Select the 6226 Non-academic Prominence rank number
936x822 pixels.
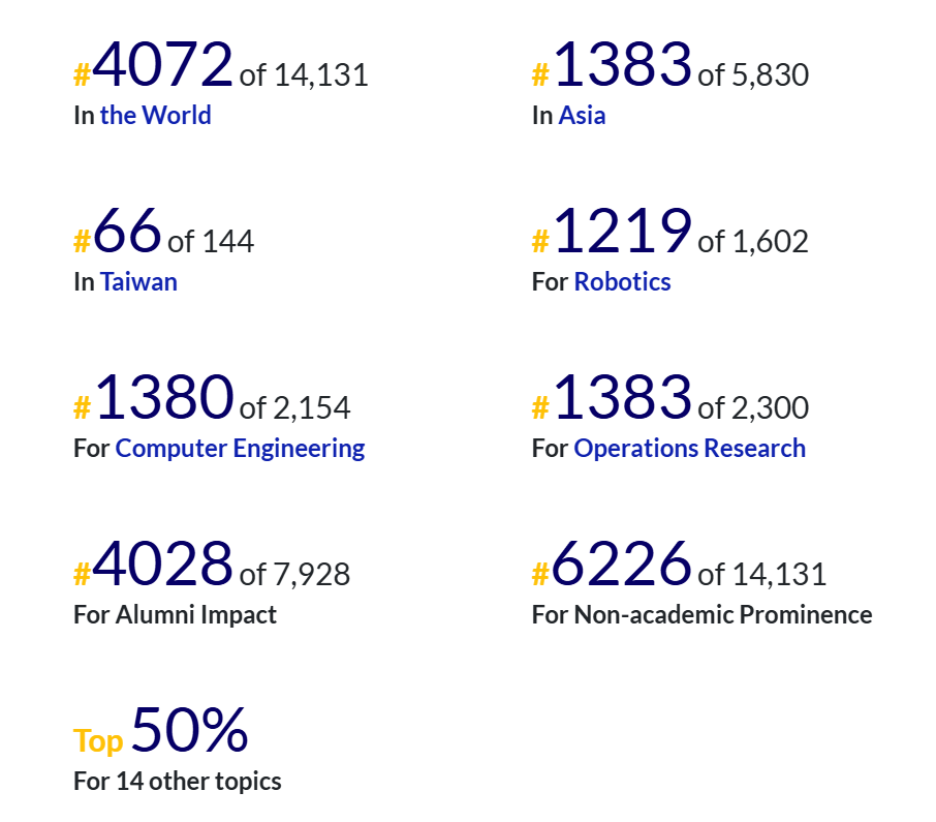coord(622,563)
